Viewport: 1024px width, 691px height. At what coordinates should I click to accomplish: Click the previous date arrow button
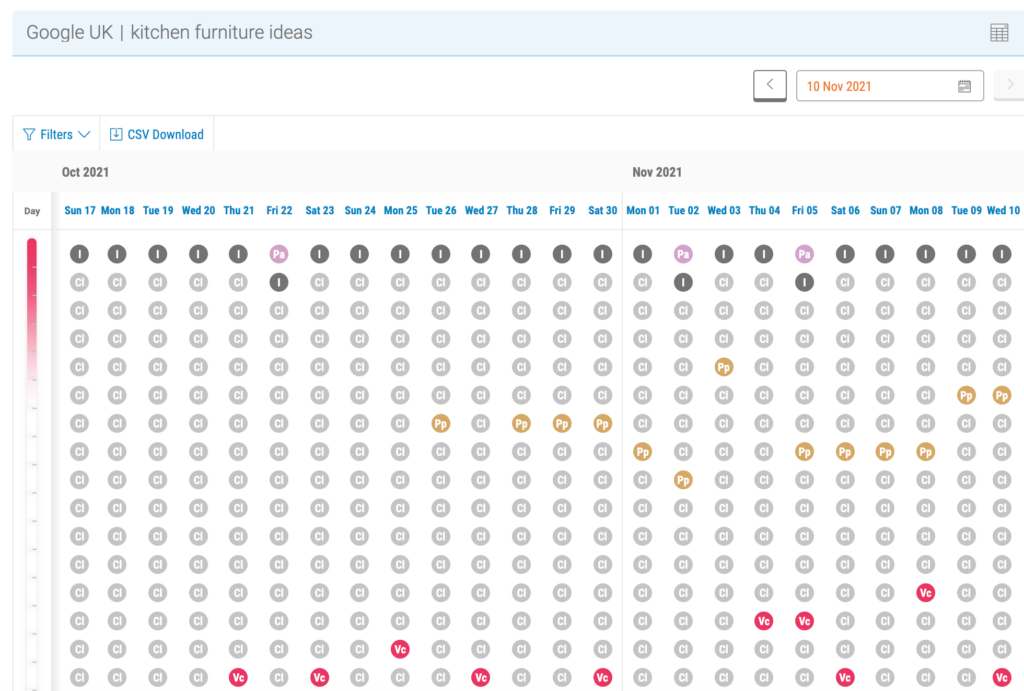(769, 85)
